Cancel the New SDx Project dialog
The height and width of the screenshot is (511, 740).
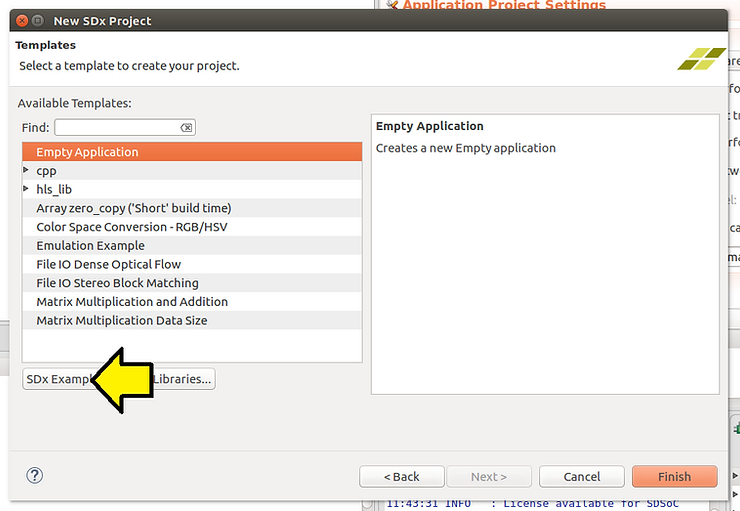click(x=581, y=476)
